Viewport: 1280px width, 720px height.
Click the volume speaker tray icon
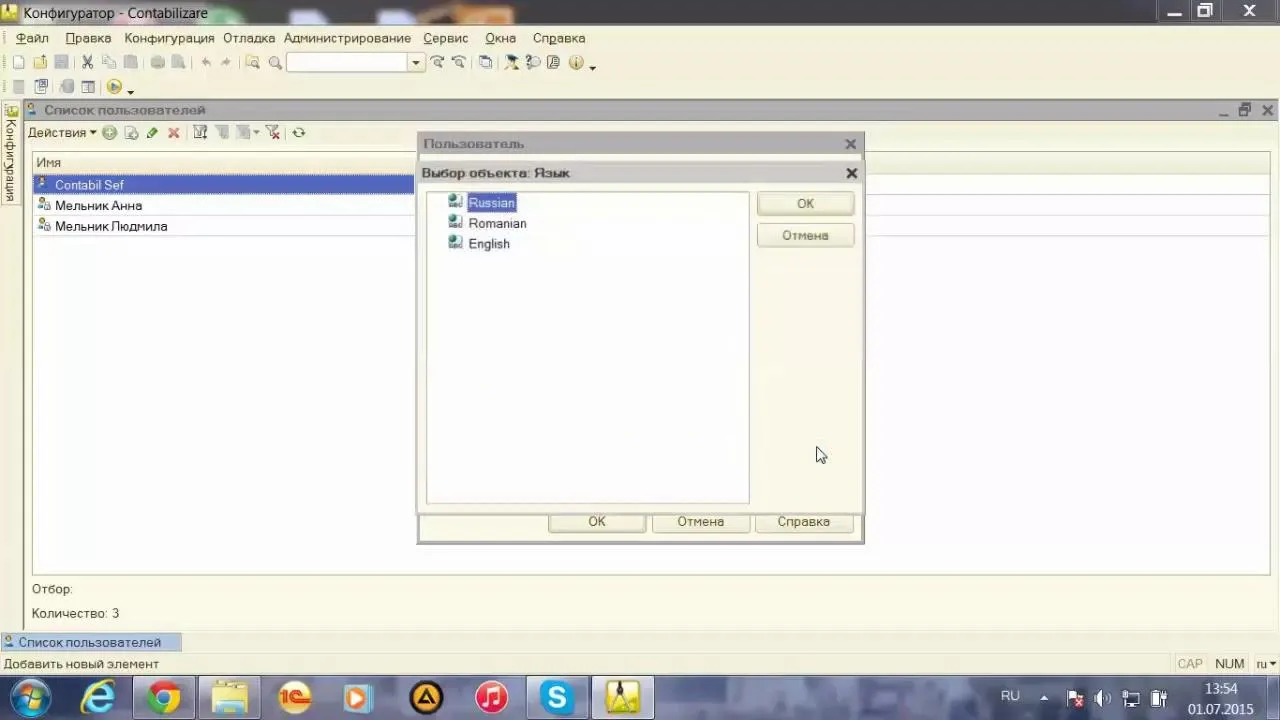(x=1103, y=698)
